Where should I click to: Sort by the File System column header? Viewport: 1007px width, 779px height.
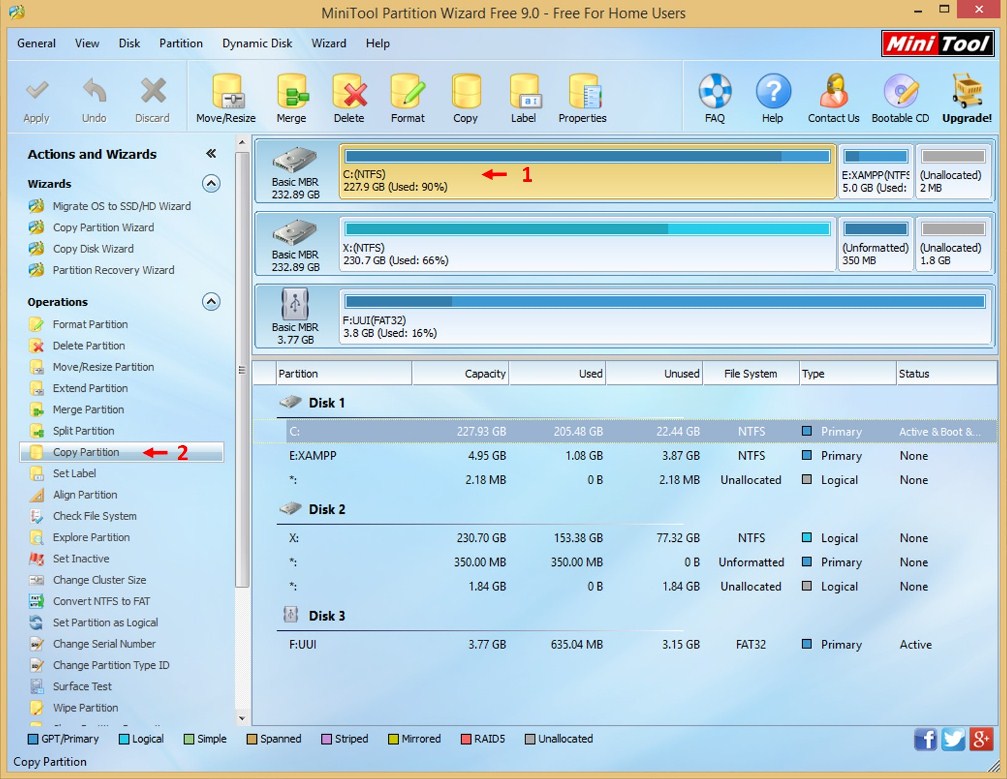point(751,374)
